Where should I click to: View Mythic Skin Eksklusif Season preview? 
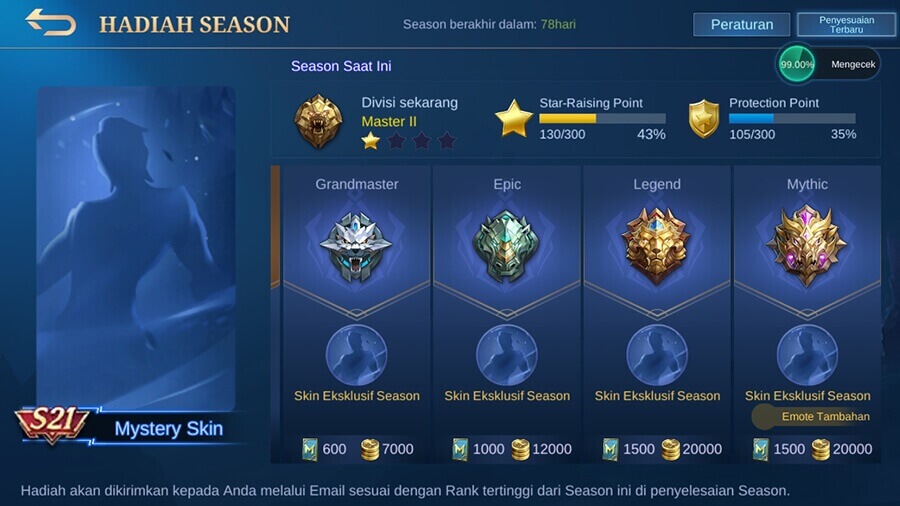point(807,355)
